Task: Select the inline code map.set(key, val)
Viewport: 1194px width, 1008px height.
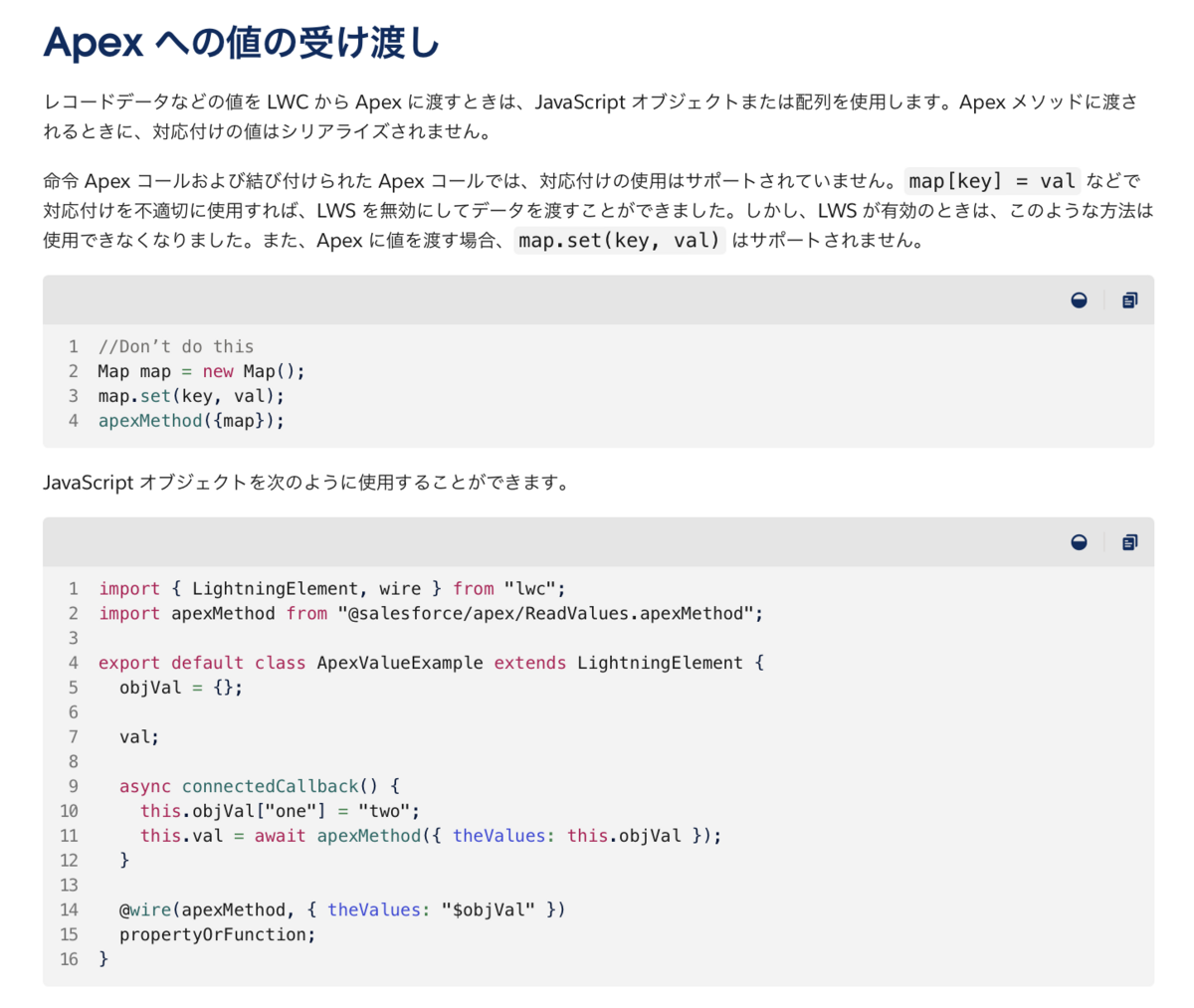Action: point(619,240)
